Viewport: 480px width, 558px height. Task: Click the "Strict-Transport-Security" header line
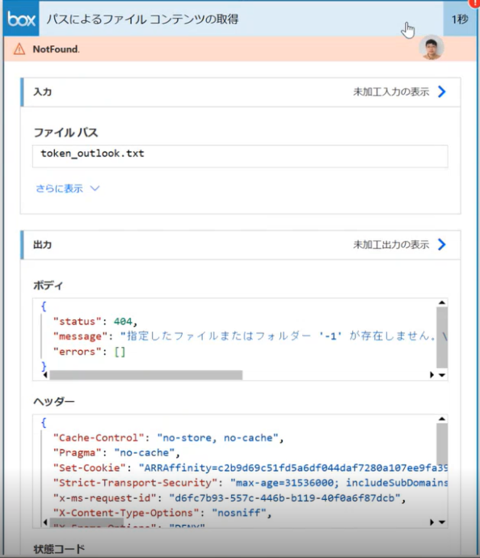pos(250,483)
